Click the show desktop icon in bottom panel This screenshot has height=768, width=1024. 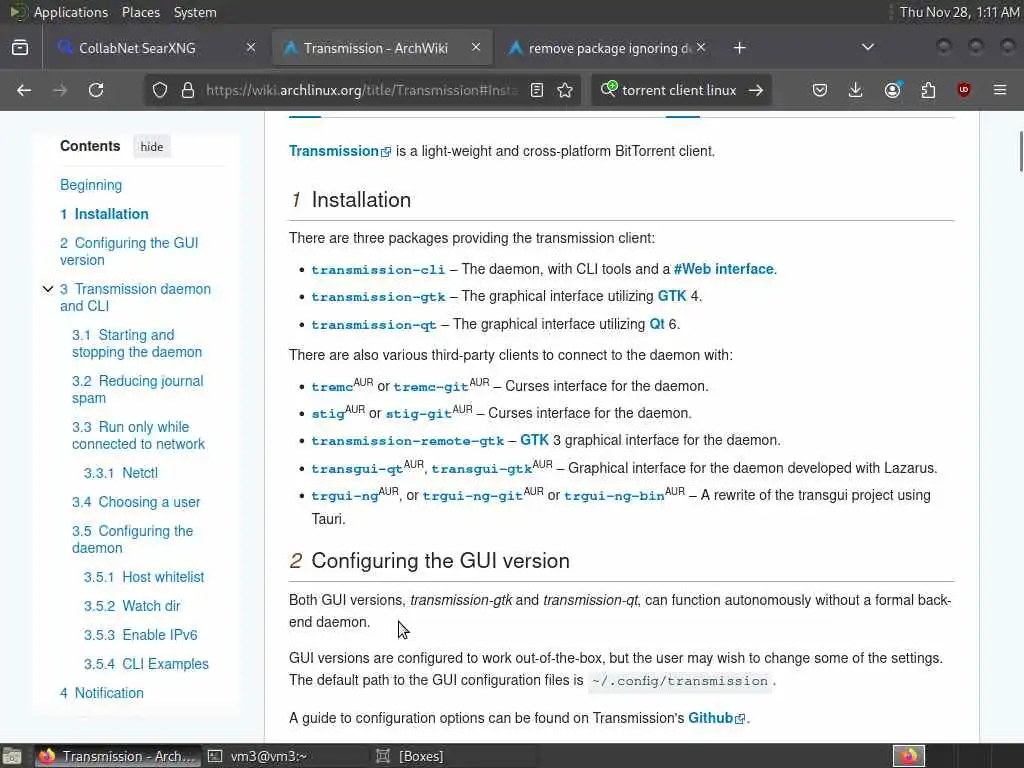point(11,756)
